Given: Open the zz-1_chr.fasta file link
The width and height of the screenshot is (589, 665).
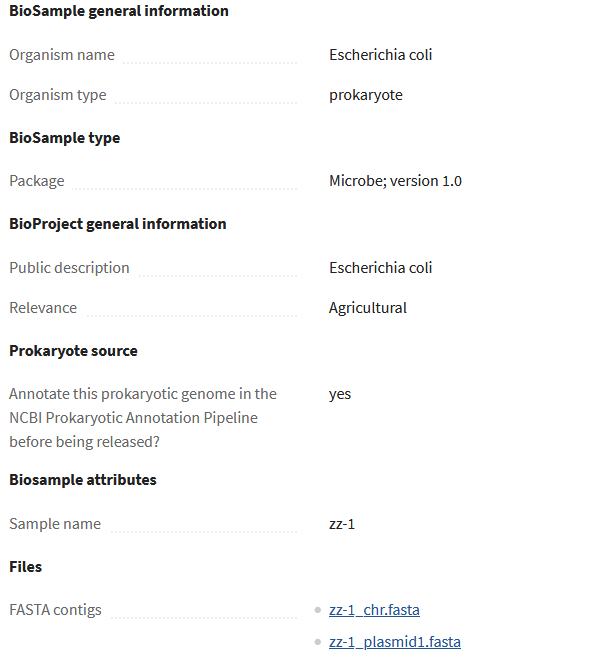Looking at the screenshot, I should click(x=374, y=610).
